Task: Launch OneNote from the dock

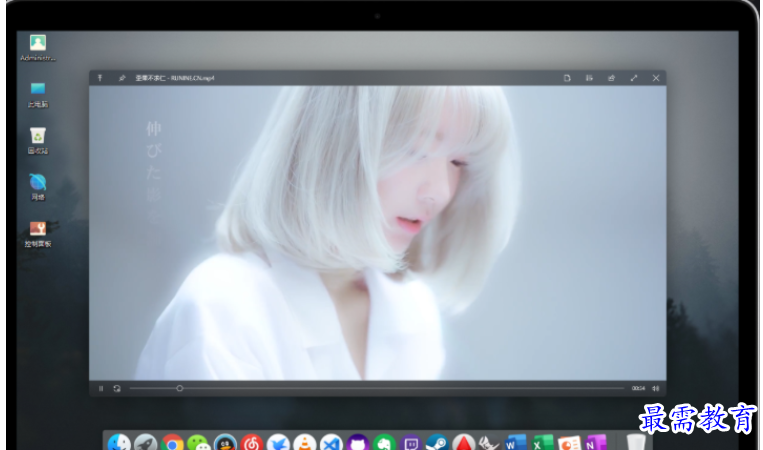Action: (x=596, y=443)
